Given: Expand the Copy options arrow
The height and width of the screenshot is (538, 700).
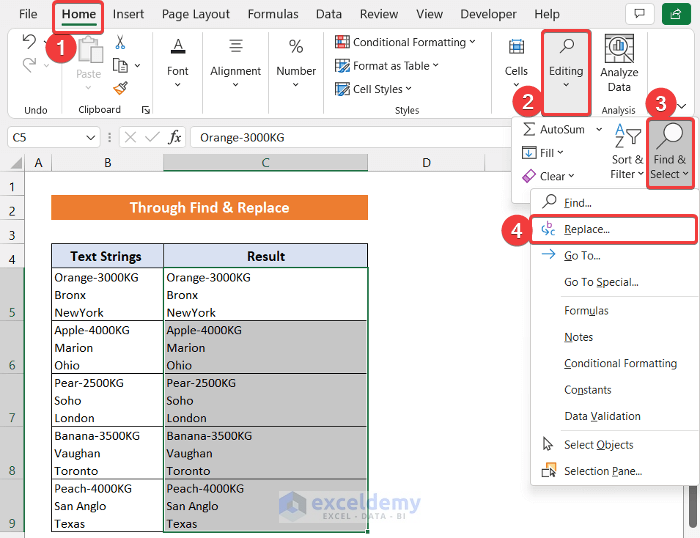Looking at the screenshot, I should 138,66.
